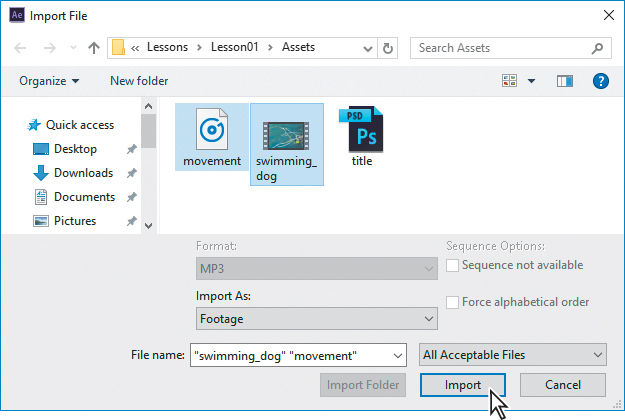Expand the Import As Footage dropdown
Image resolution: width=625 pixels, height=420 pixels.
[316, 319]
